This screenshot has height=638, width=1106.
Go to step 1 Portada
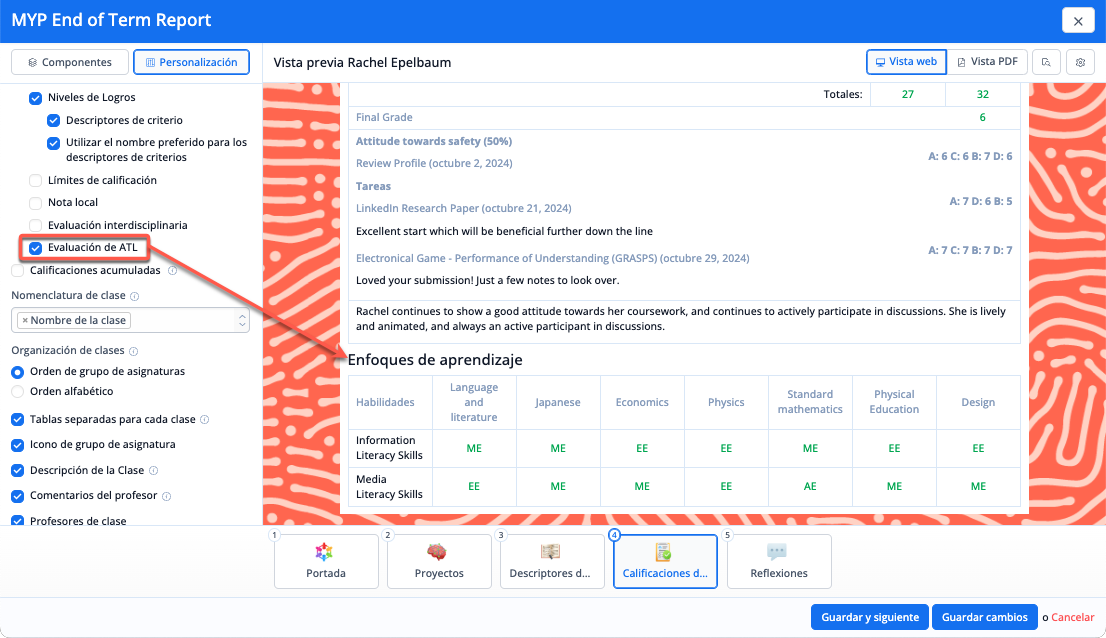point(326,562)
